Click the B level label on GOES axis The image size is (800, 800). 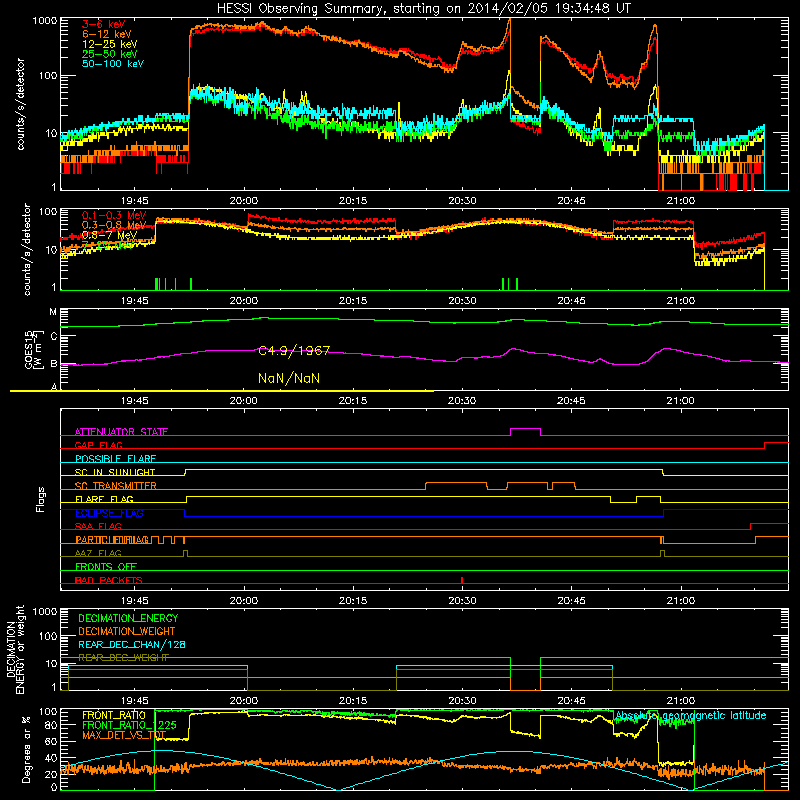(54, 363)
